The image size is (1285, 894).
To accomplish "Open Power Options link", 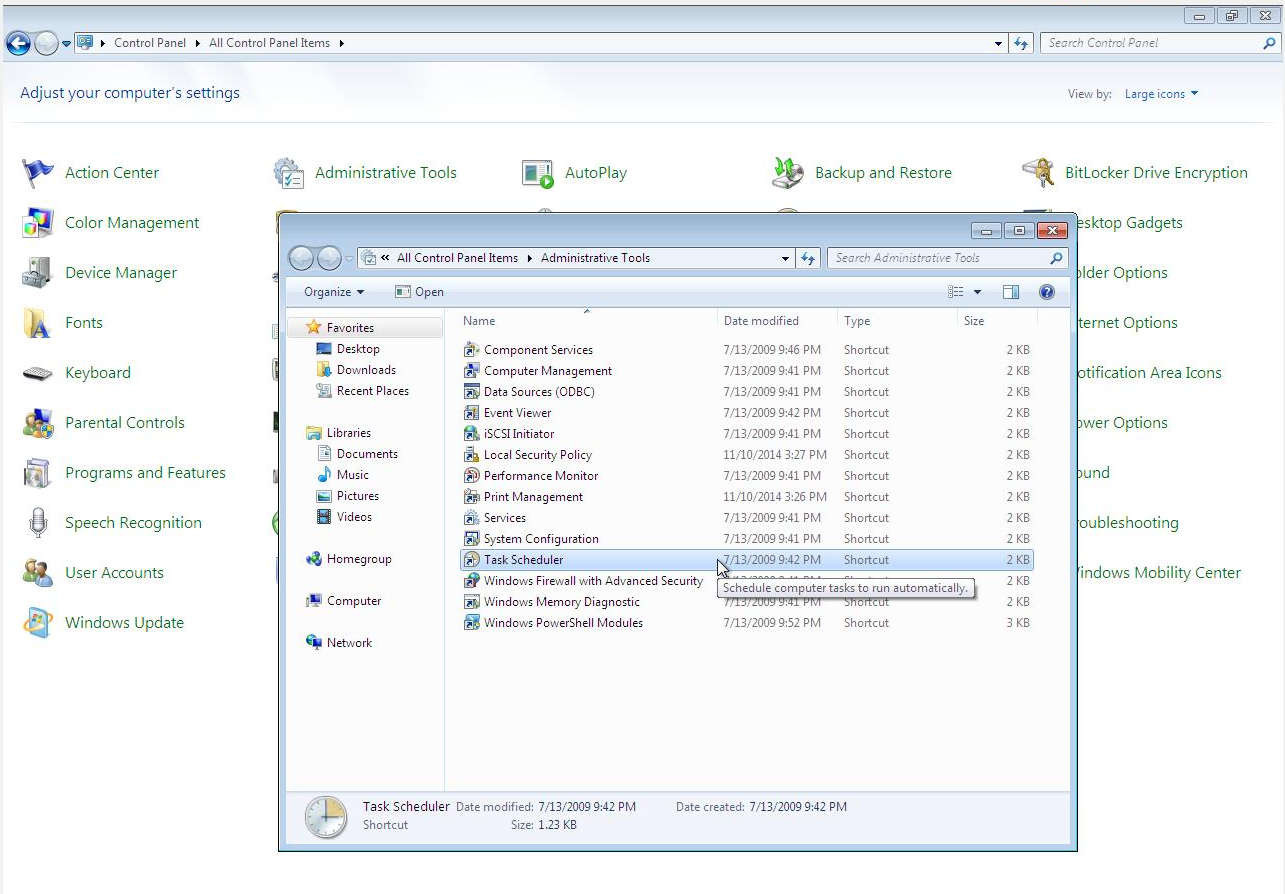I will click(x=1122, y=423).
